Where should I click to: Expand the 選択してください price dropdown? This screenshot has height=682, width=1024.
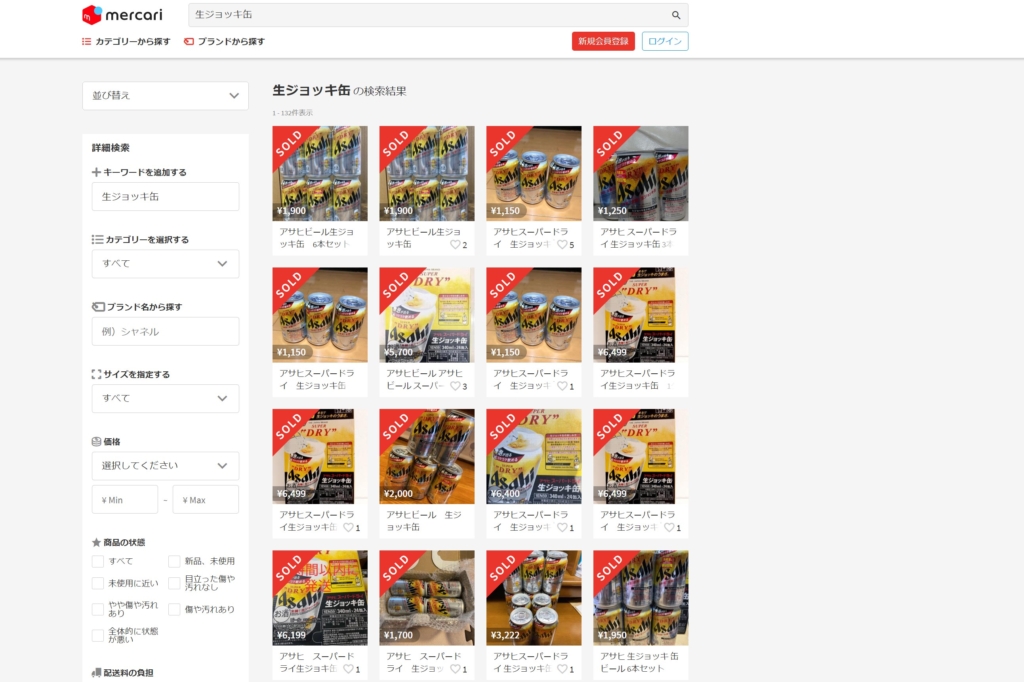point(165,465)
